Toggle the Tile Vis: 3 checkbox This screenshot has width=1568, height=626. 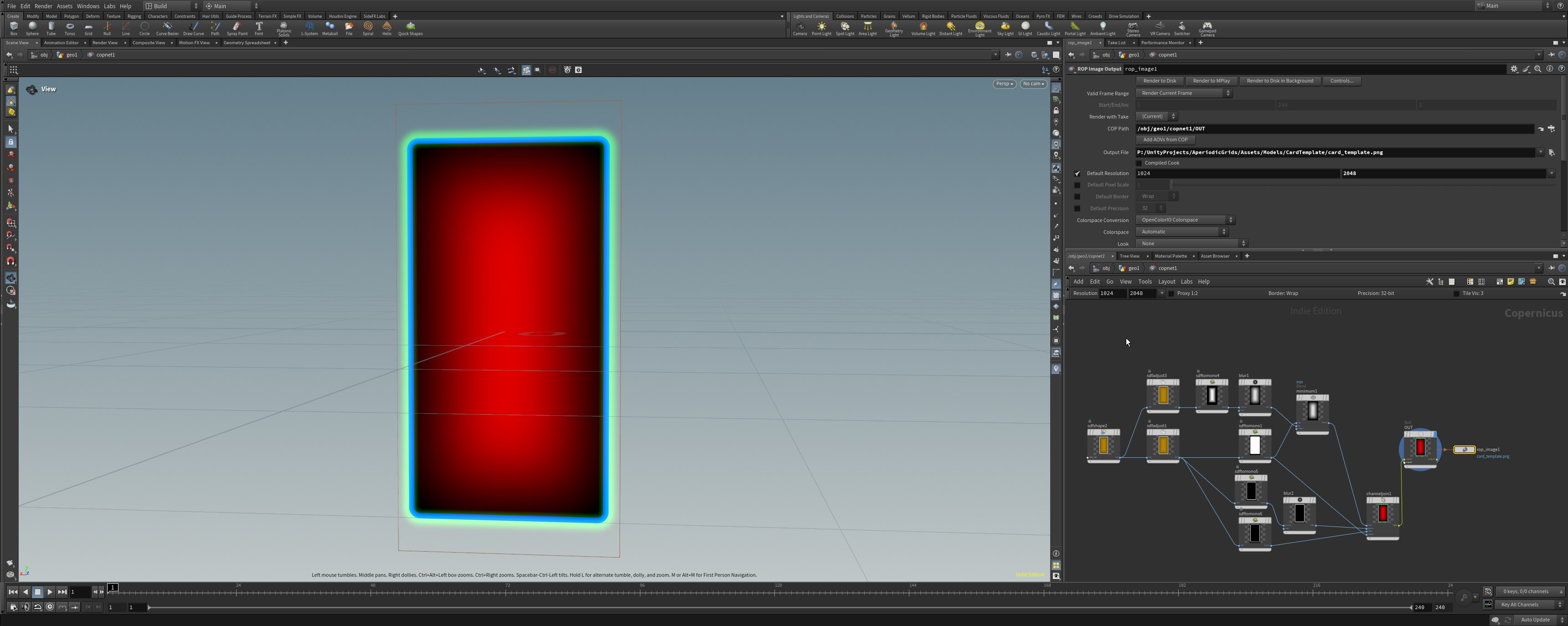tap(1457, 294)
